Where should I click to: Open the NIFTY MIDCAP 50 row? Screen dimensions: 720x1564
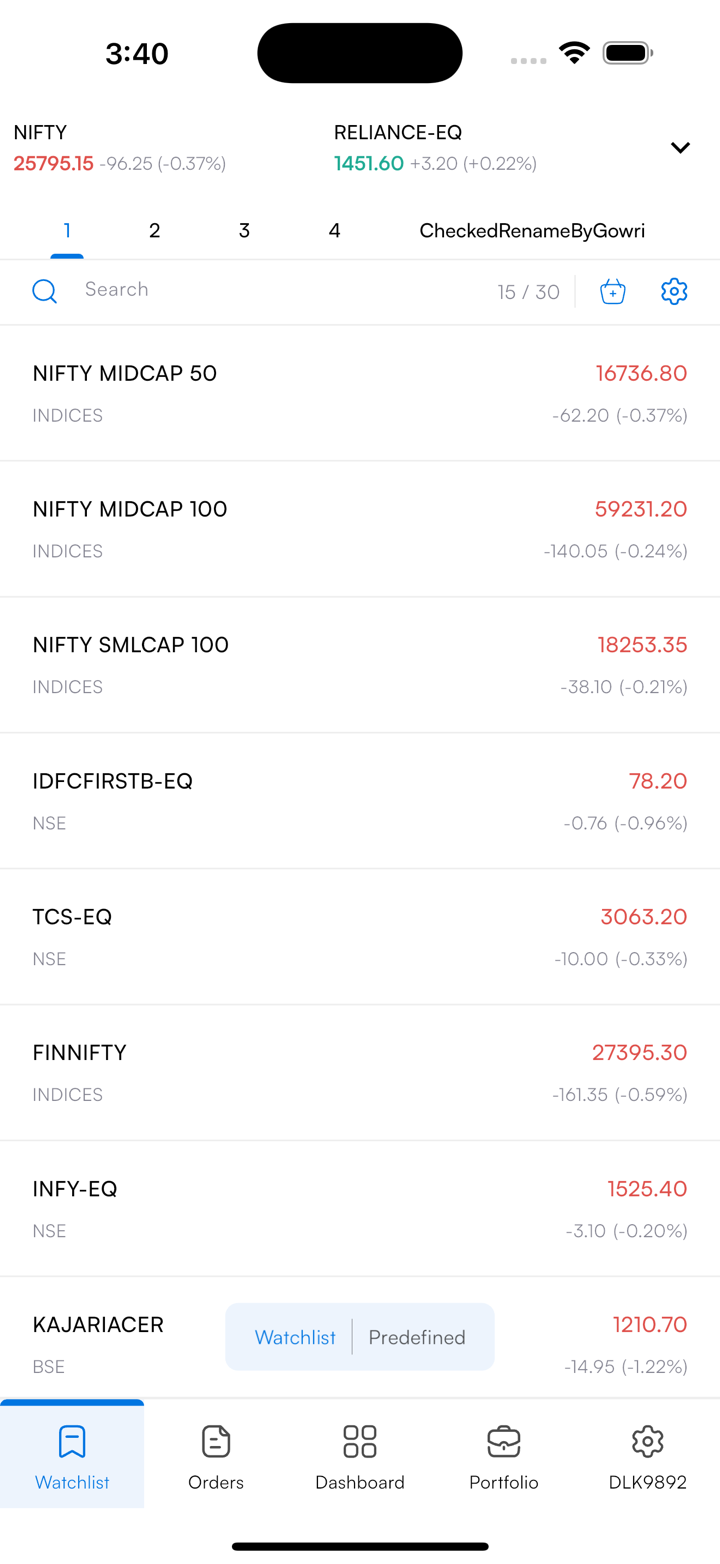tap(360, 393)
